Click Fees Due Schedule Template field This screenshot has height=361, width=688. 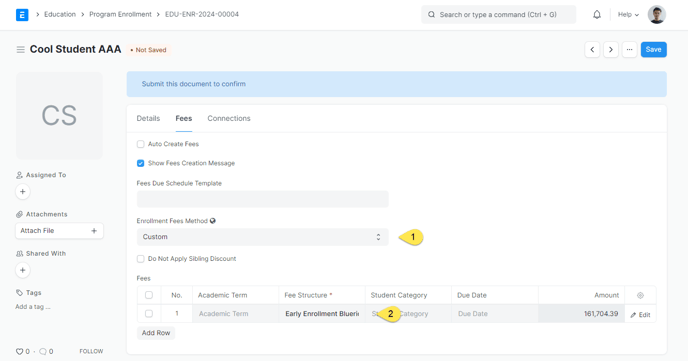262,199
